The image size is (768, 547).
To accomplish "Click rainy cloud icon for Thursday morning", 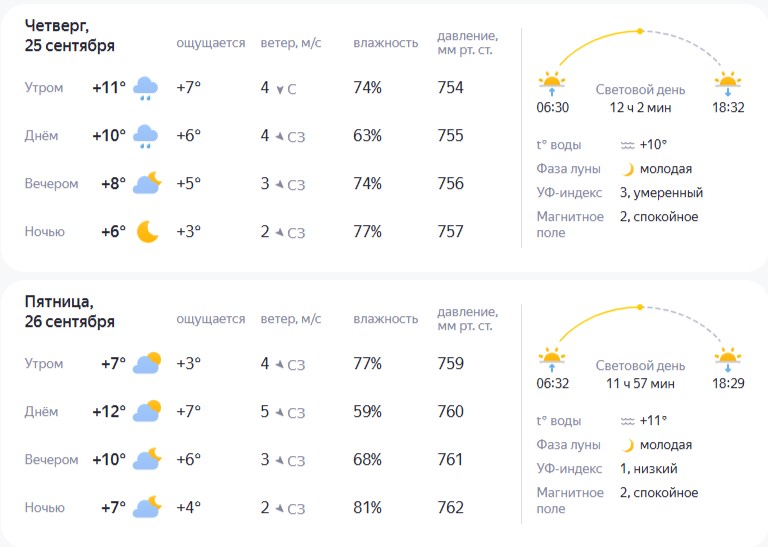I will click(145, 88).
